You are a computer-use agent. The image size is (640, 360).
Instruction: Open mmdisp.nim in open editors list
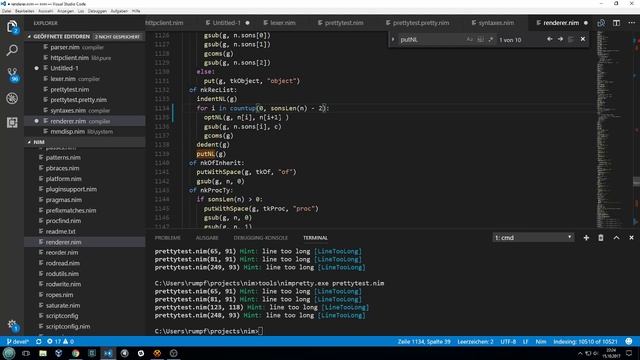(x=84, y=131)
